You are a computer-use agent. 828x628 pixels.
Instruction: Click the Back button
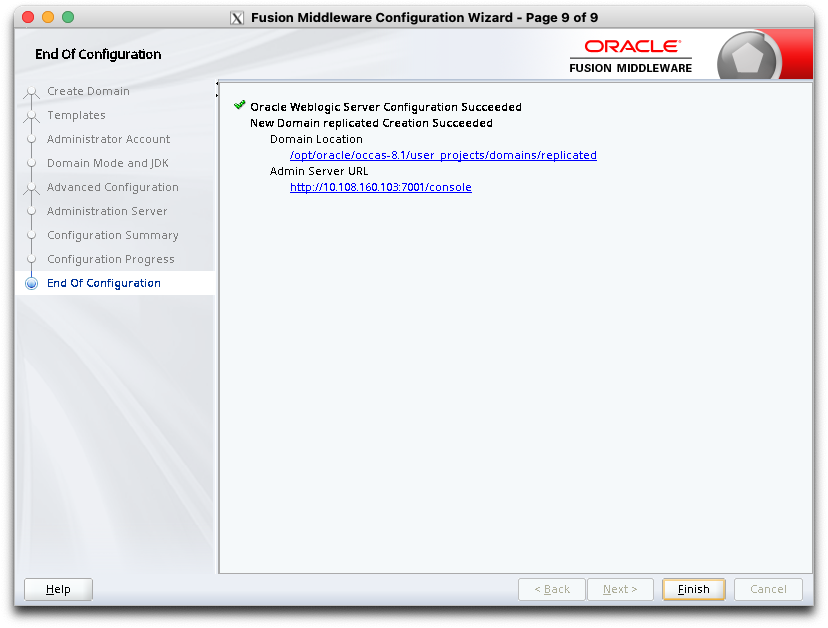552,589
